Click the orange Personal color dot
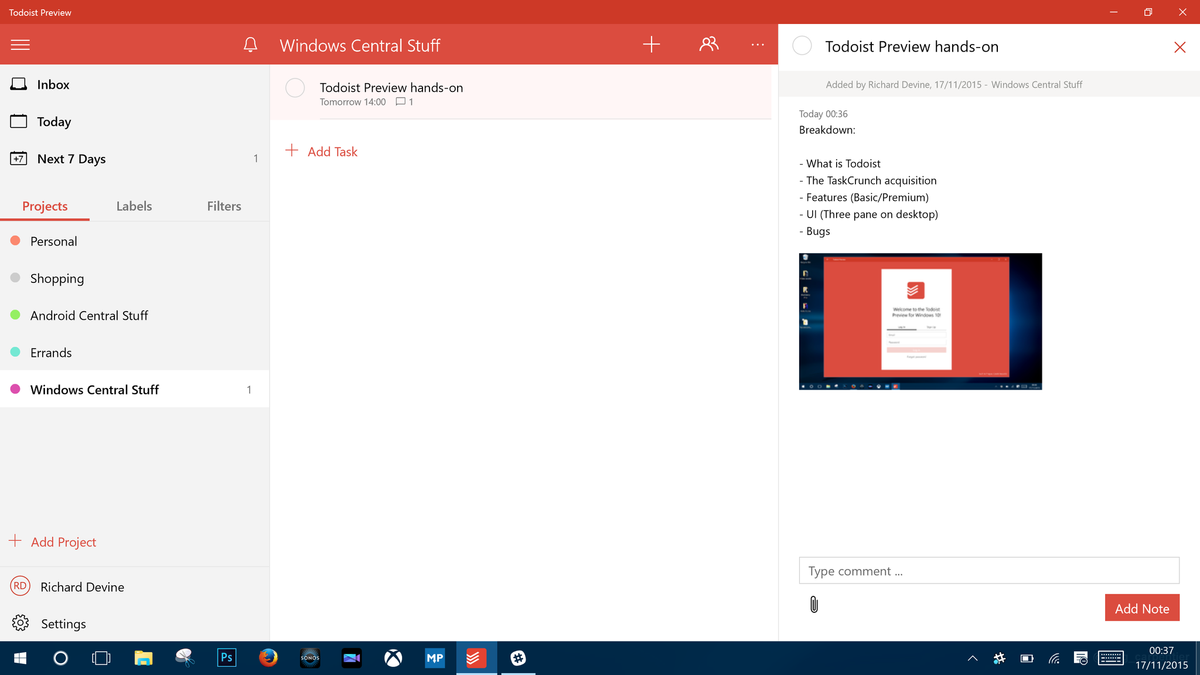Viewport: 1200px width, 675px height. 15,241
